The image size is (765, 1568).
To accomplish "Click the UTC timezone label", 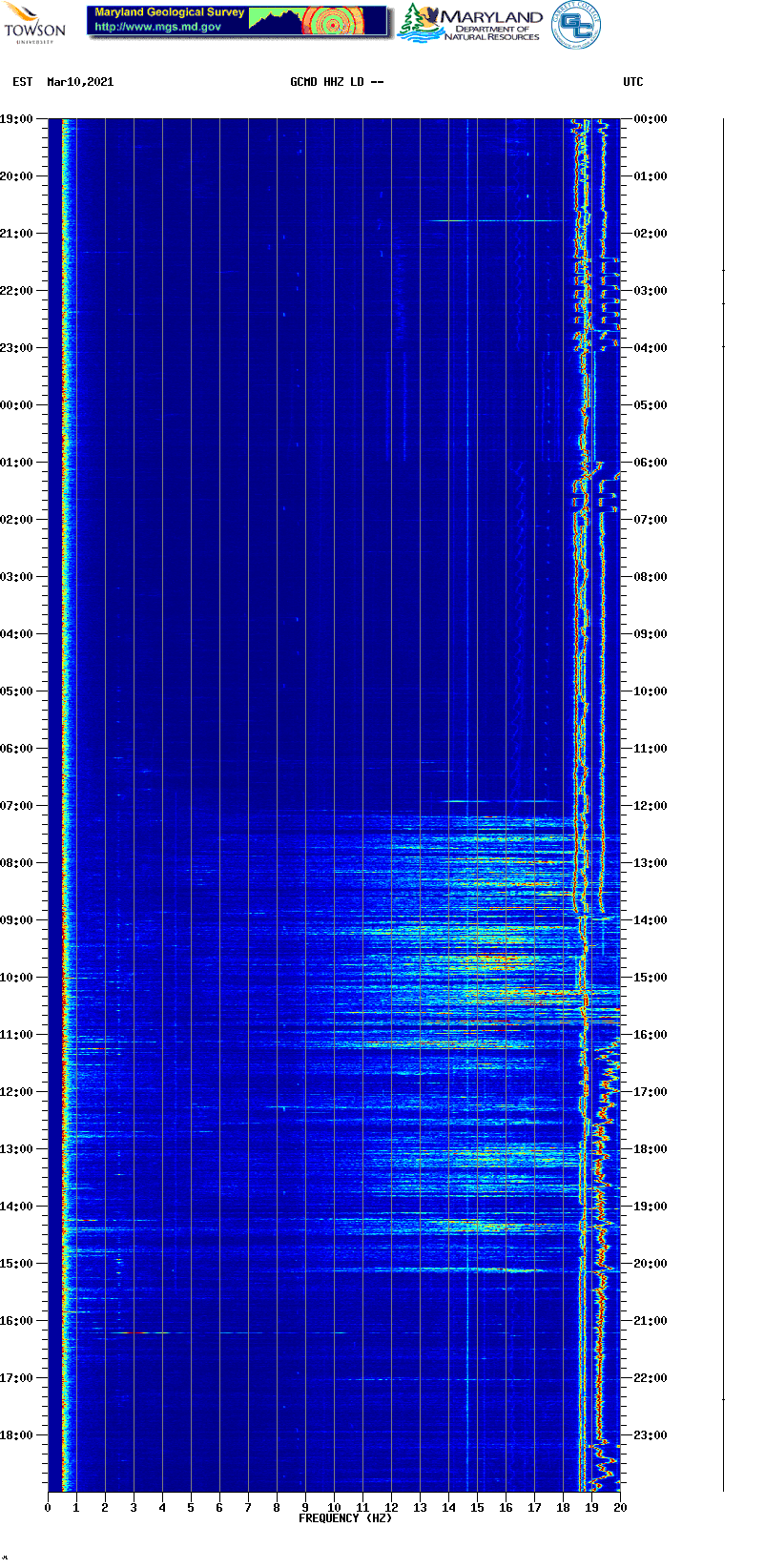I will pyautogui.click(x=633, y=82).
